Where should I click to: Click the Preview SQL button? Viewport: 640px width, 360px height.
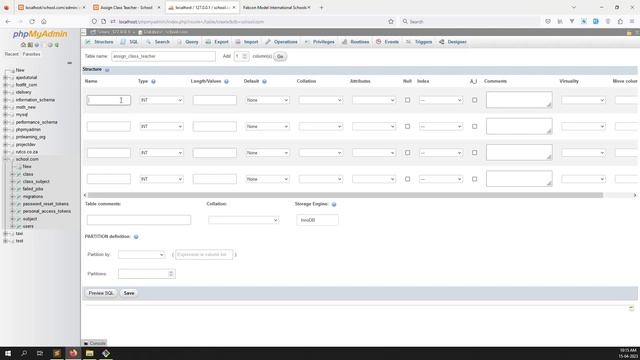click(101, 293)
